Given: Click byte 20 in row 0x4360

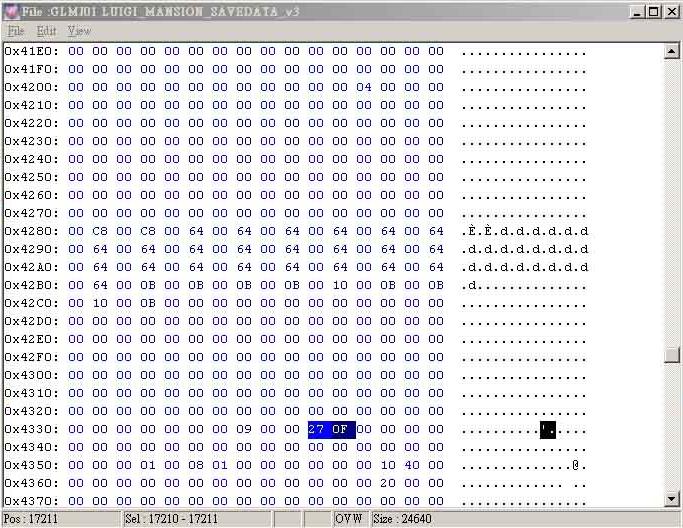Looking at the screenshot, I should pyautogui.click(x=388, y=483).
